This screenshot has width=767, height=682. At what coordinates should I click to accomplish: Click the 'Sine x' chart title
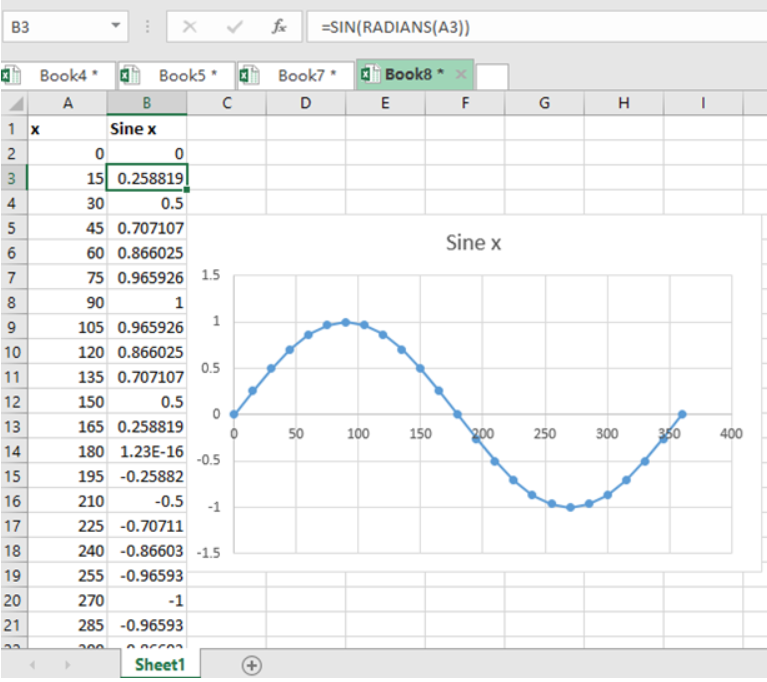tap(472, 243)
